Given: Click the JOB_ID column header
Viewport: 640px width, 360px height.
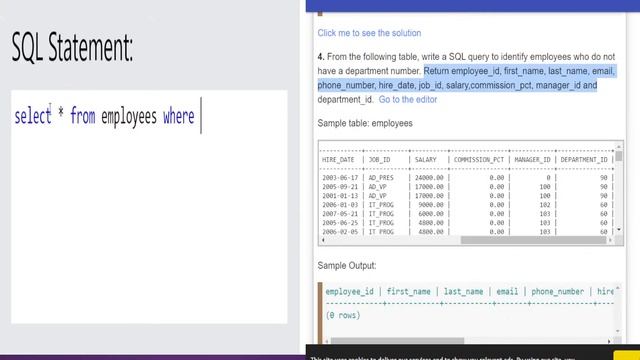Looking at the screenshot, I should pyautogui.click(x=379, y=160).
